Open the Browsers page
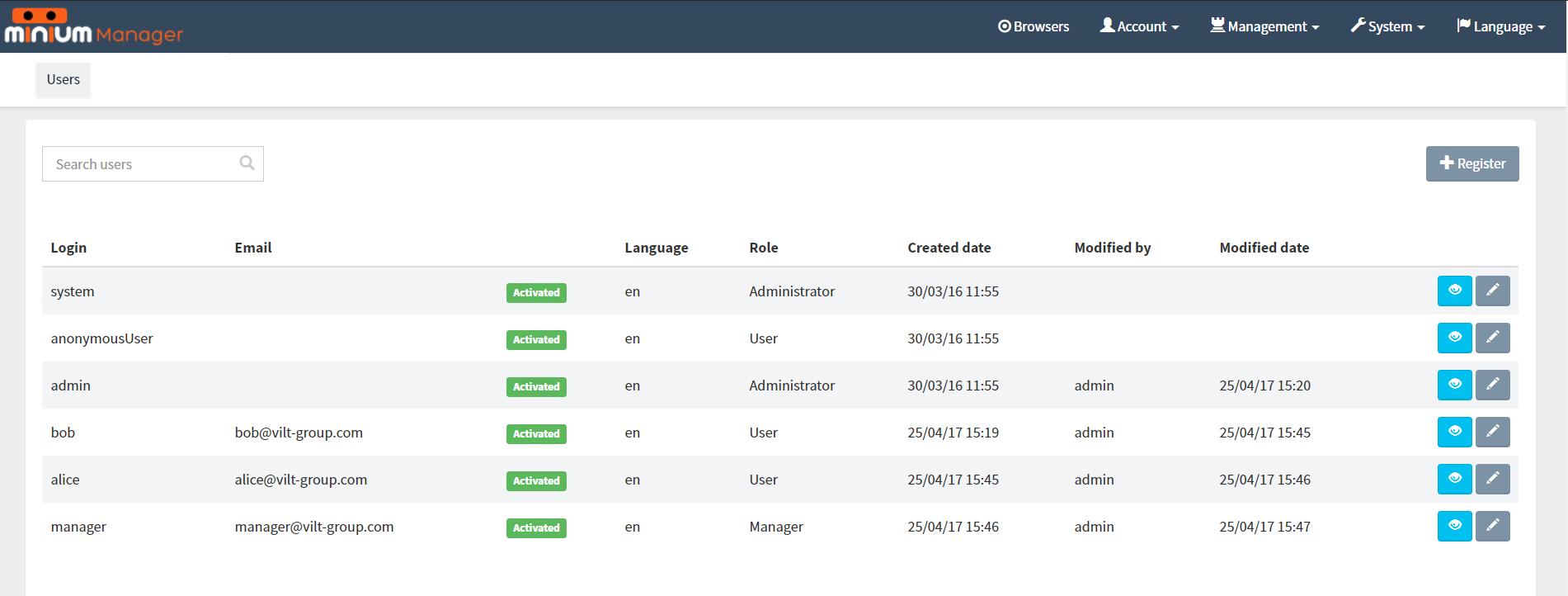 point(1034,26)
